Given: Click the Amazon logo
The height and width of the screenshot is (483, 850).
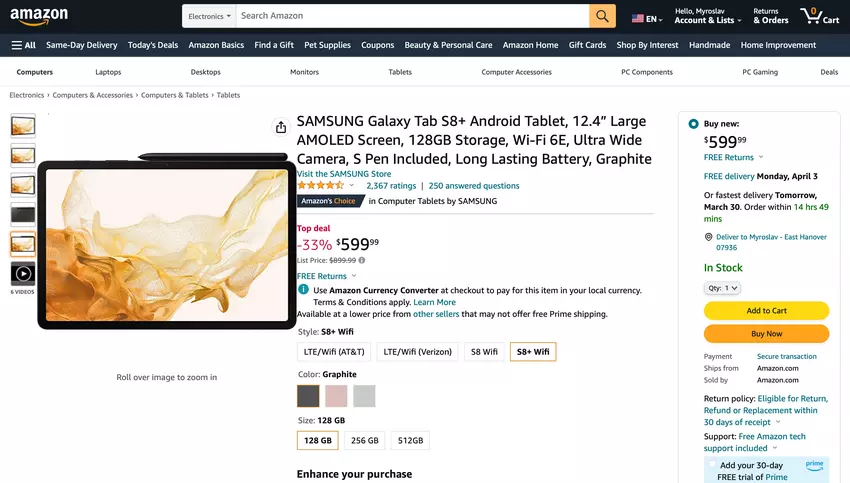Looking at the screenshot, I should tap(40, 17).
